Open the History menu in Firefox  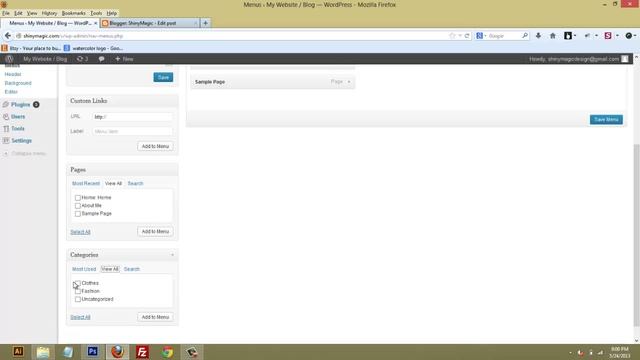pyautogui.click(x=49, y=13)
